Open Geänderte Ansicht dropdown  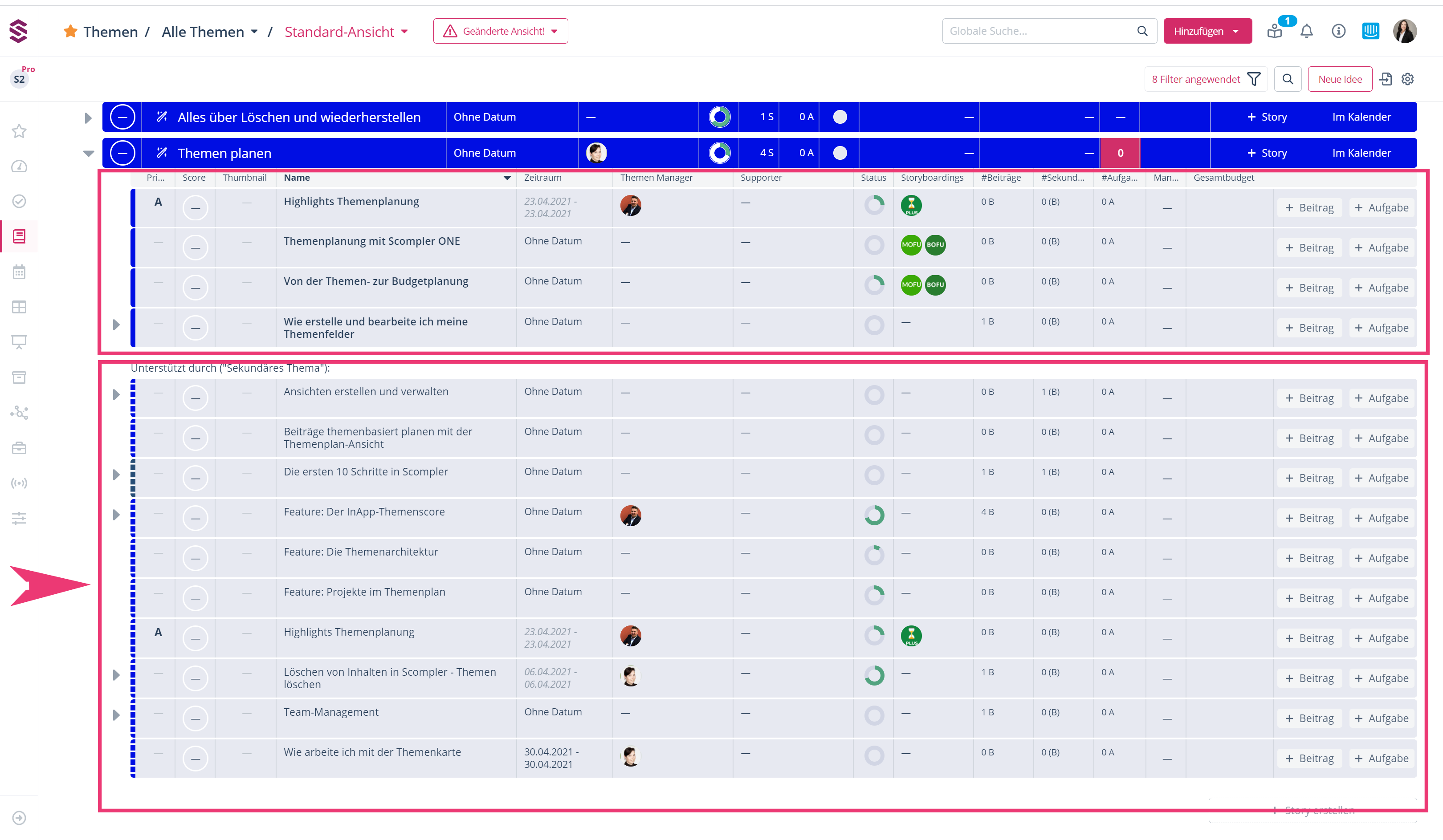(501, 31)
